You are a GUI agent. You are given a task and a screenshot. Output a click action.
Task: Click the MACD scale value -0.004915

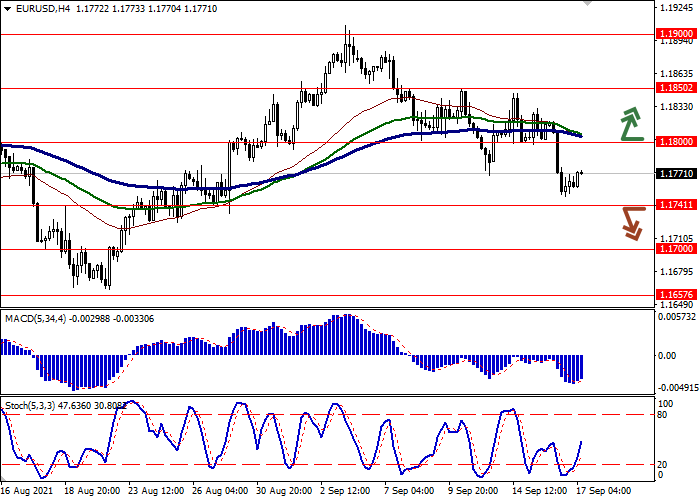point(677,387)
